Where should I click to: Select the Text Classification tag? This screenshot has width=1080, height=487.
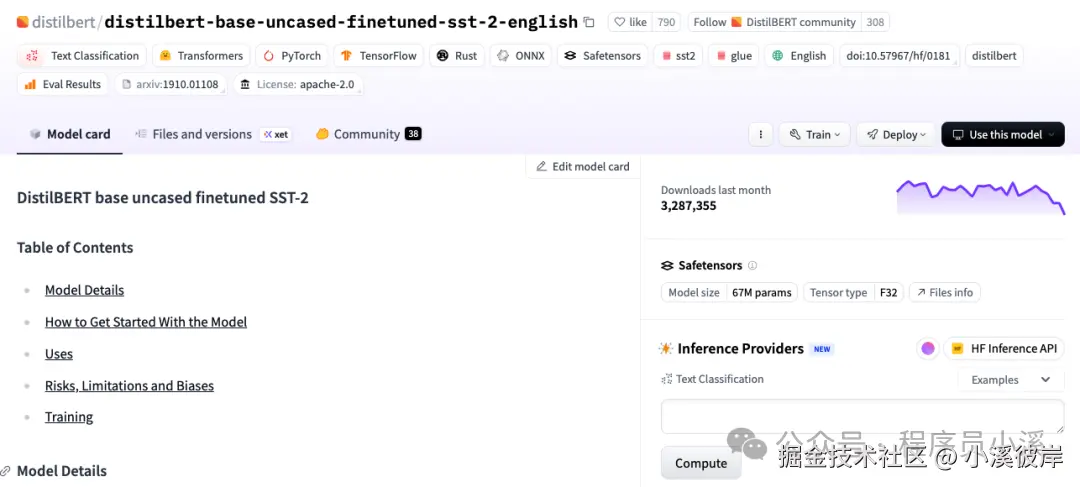click(82, 56)
